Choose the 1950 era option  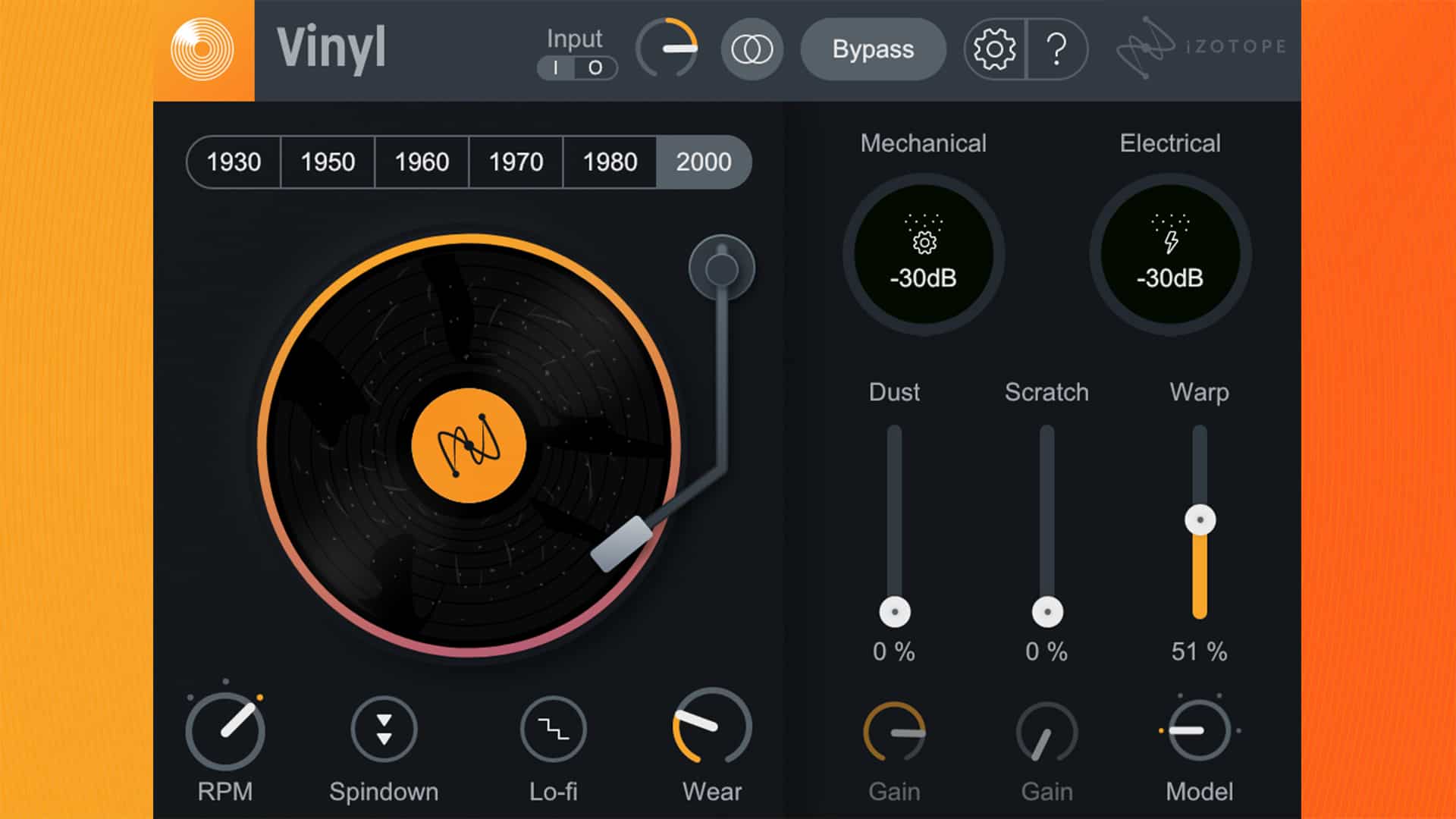click(x=328, y=162)
